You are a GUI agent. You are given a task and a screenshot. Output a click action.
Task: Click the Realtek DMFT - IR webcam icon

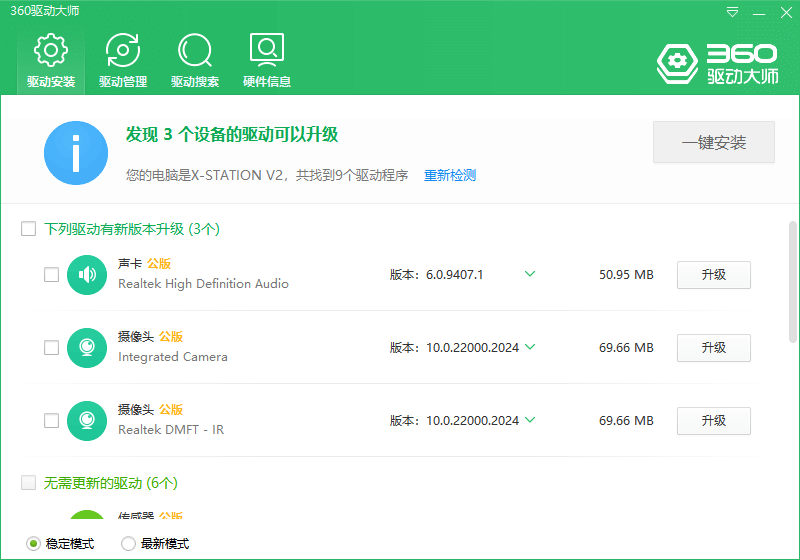pyautogui.click(x=87, y=421)
